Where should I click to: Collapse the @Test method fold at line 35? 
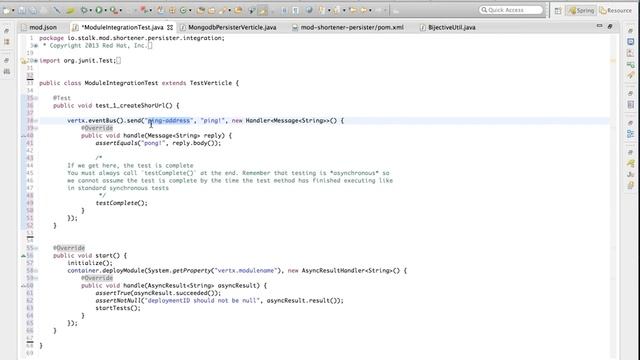[x=36, y=98]
